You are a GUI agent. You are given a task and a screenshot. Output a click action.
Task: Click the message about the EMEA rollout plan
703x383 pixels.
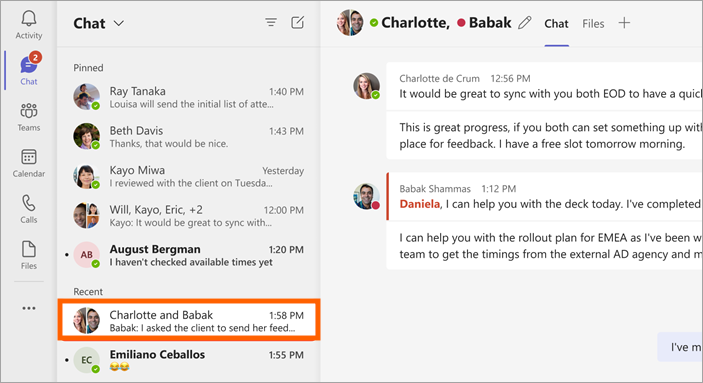pos(544,246)
